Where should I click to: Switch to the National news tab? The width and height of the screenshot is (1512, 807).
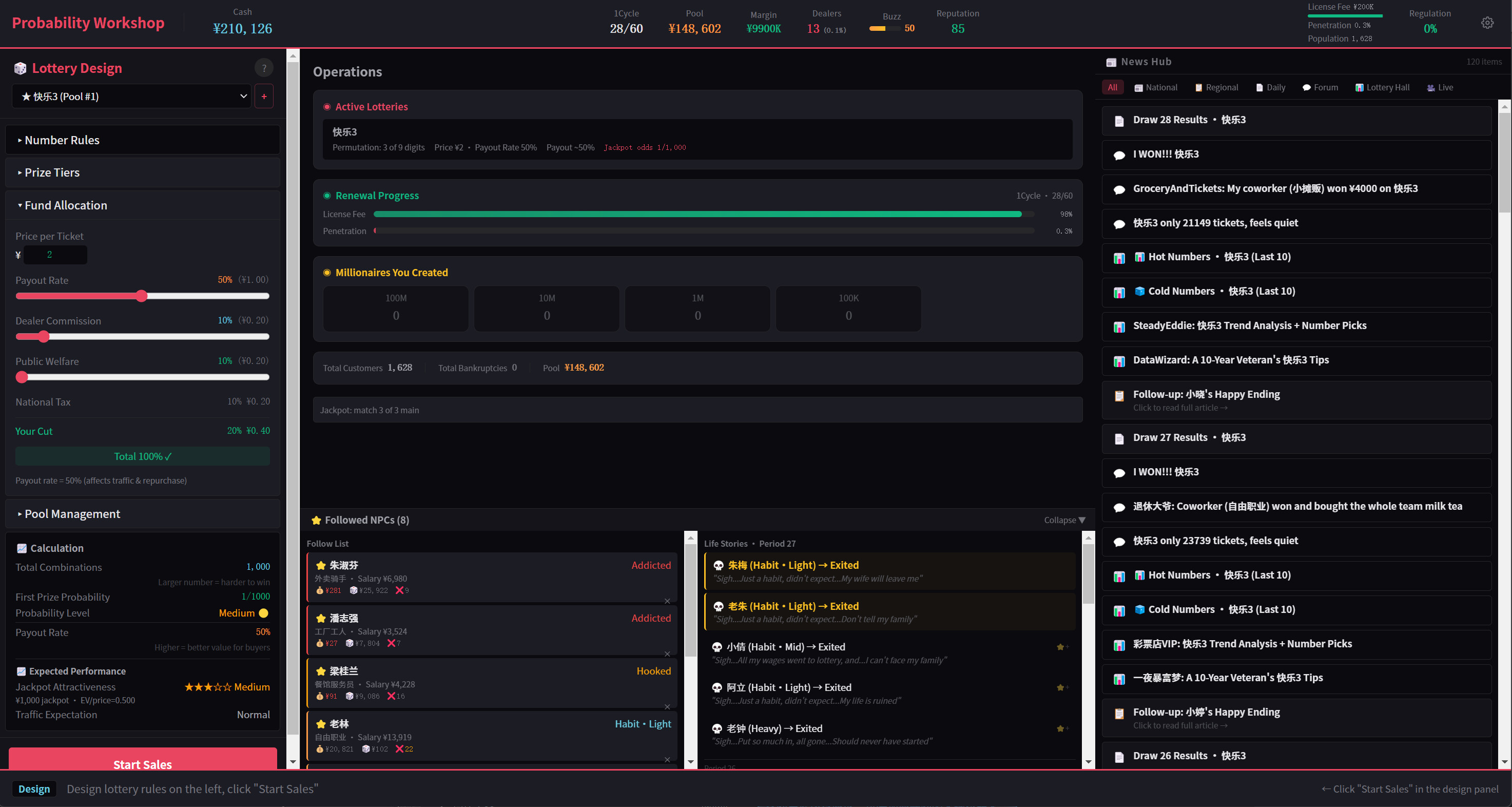pyautogui.click(x=1156, y=87)
